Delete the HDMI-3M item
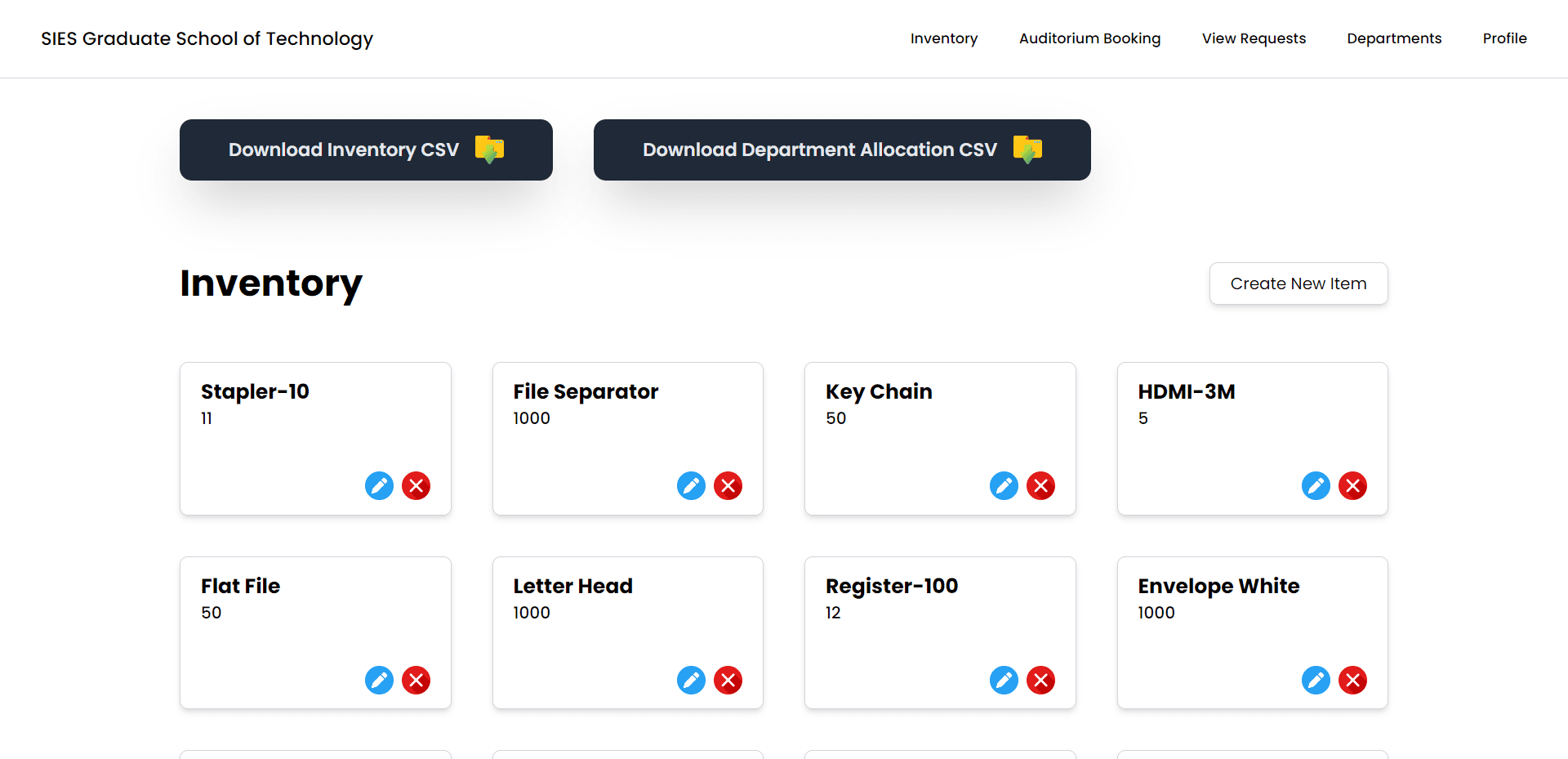Screen dimensions: 1568x759 tap(1353, 486)
